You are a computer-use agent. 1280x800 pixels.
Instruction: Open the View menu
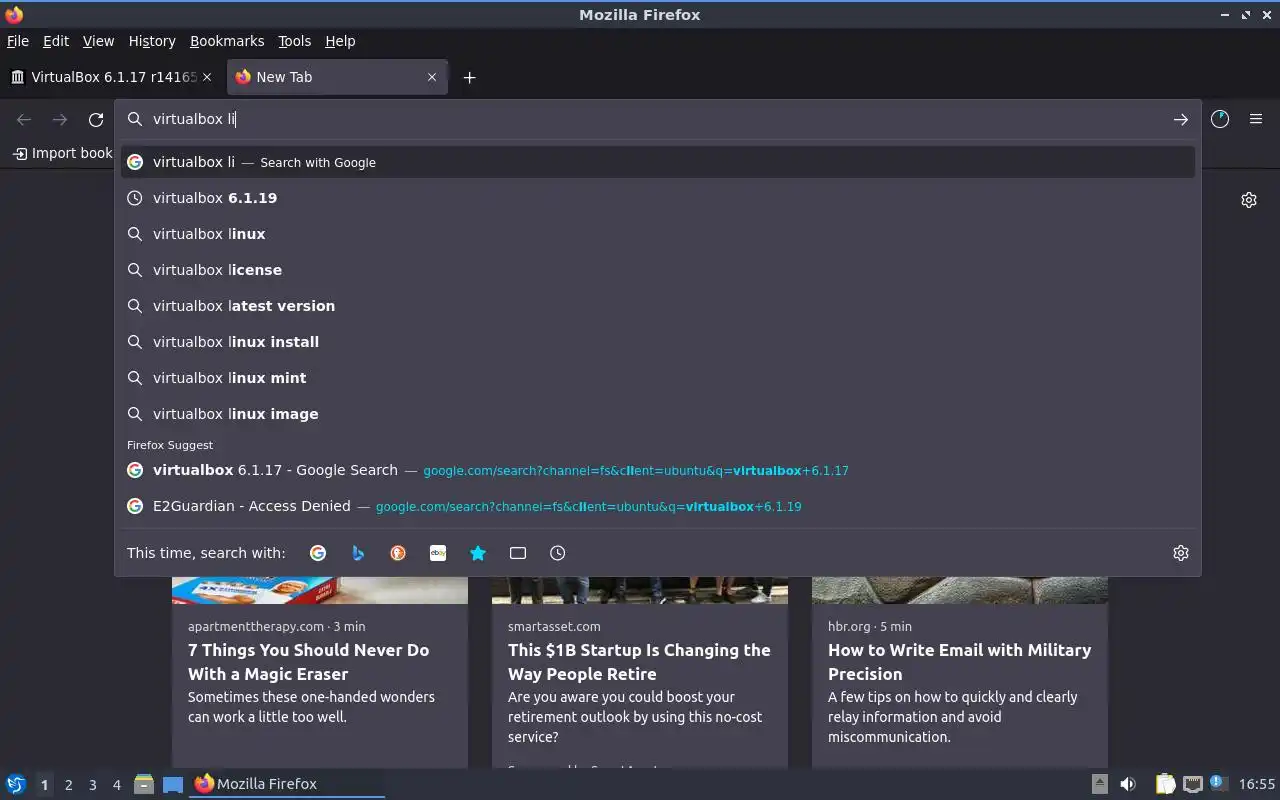[98, 41]
